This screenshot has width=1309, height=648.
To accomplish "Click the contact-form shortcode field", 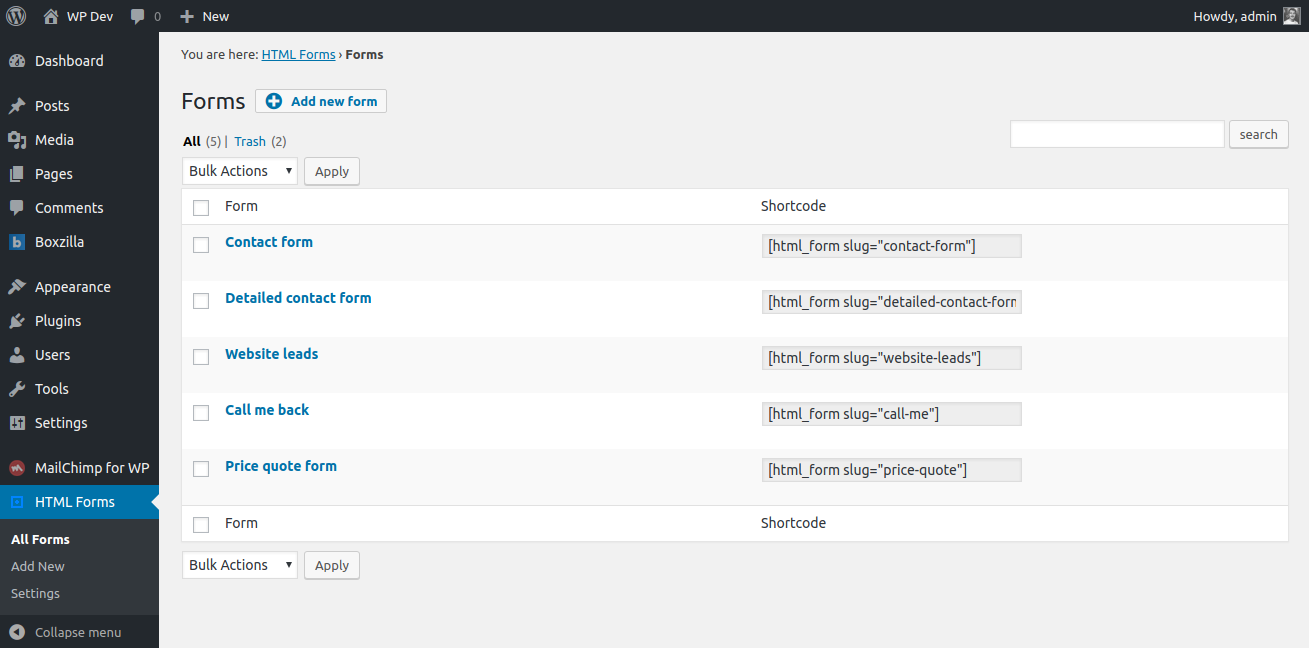I will point(892,246).
